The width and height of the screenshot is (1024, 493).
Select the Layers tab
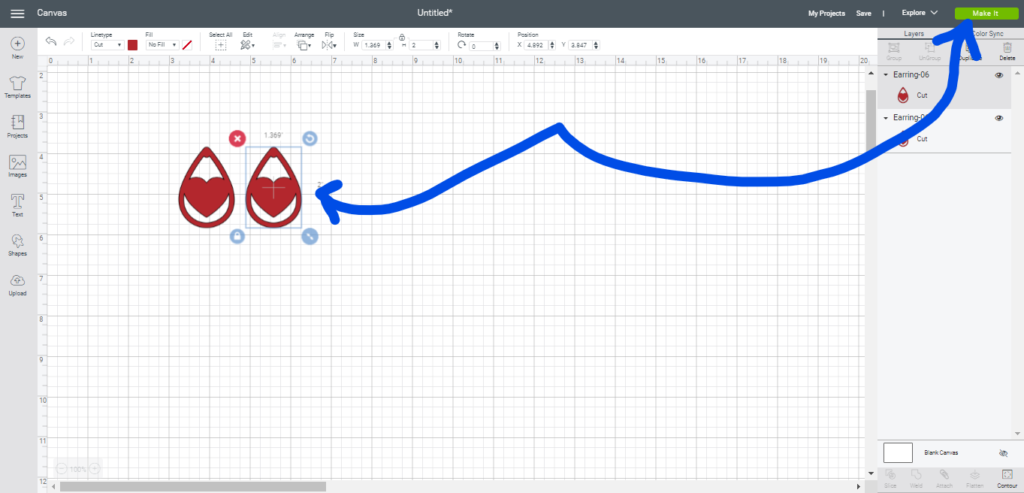click(x=913, y=33)
